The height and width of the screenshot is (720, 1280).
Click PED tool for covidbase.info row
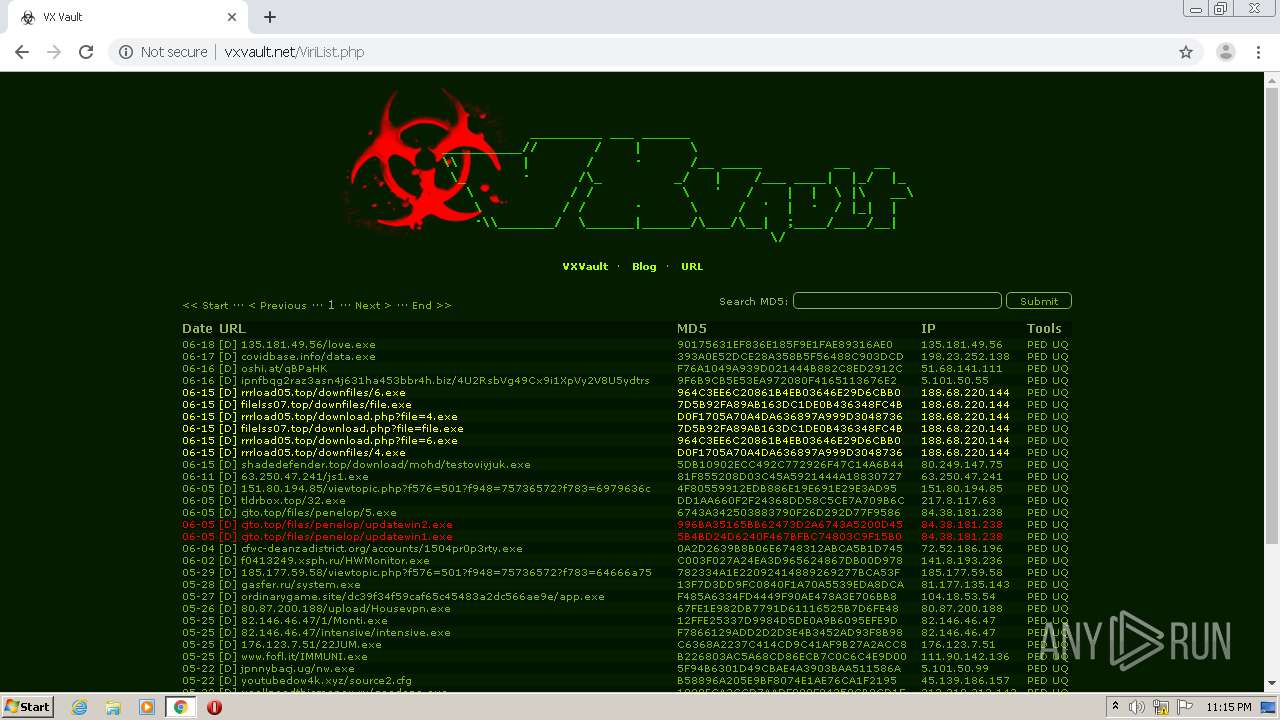(x=1037, y=356)
